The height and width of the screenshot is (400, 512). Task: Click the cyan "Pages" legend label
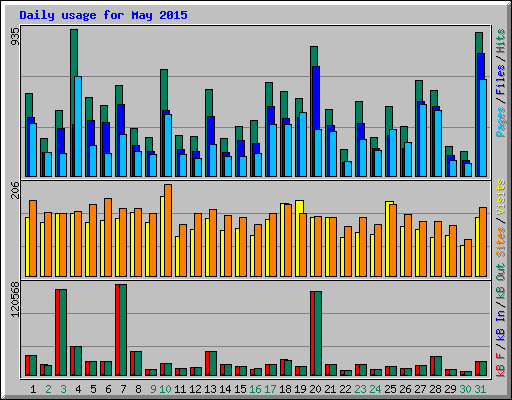(500, 122)
